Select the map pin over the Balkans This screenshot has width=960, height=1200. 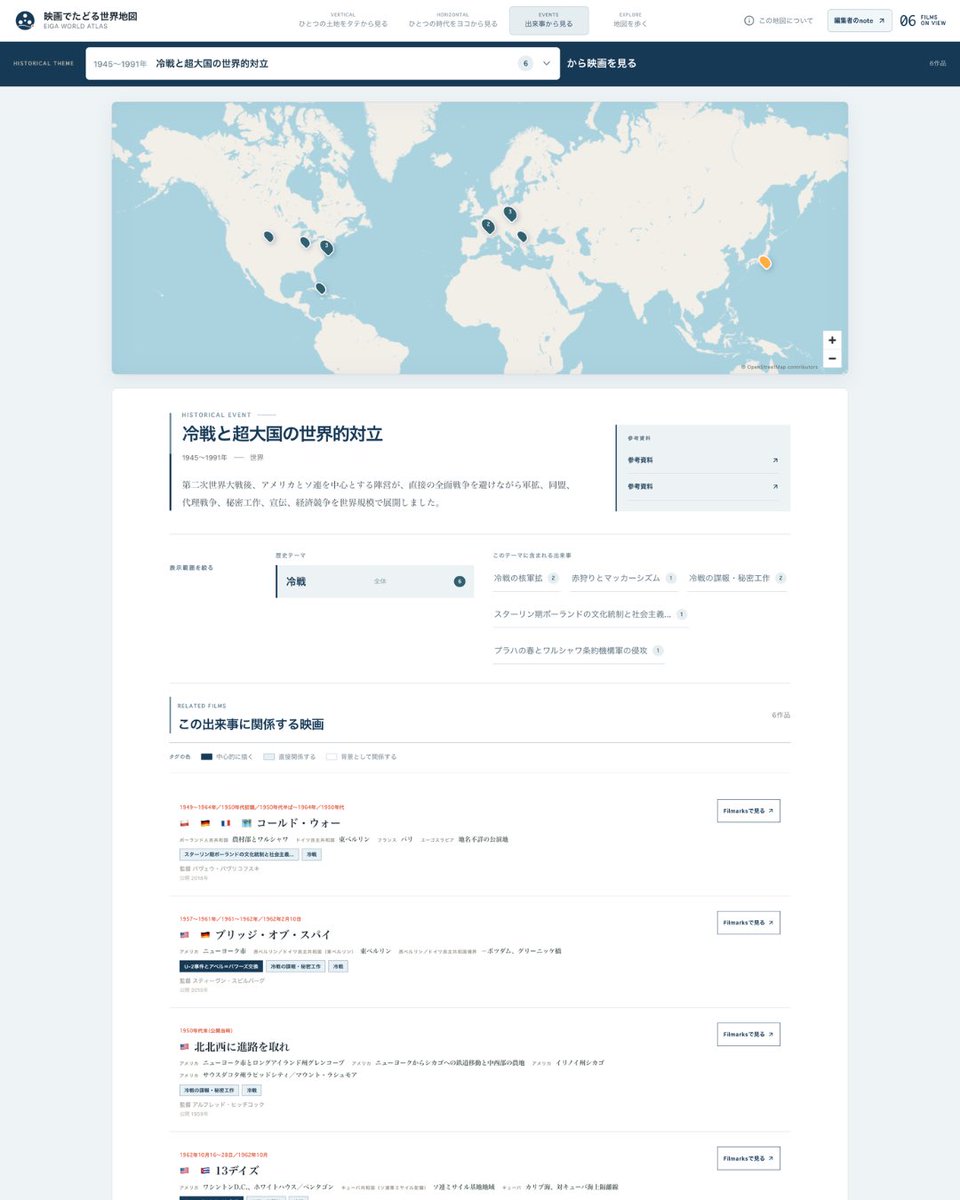click(521, 237)
